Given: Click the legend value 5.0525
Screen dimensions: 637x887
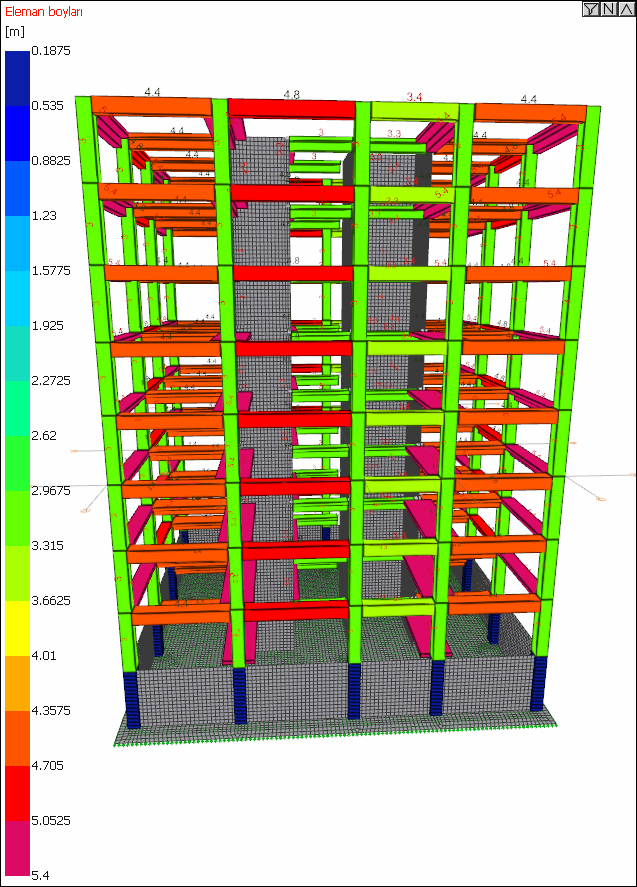Looking at the screenshot, I should (x=51, y=821).
